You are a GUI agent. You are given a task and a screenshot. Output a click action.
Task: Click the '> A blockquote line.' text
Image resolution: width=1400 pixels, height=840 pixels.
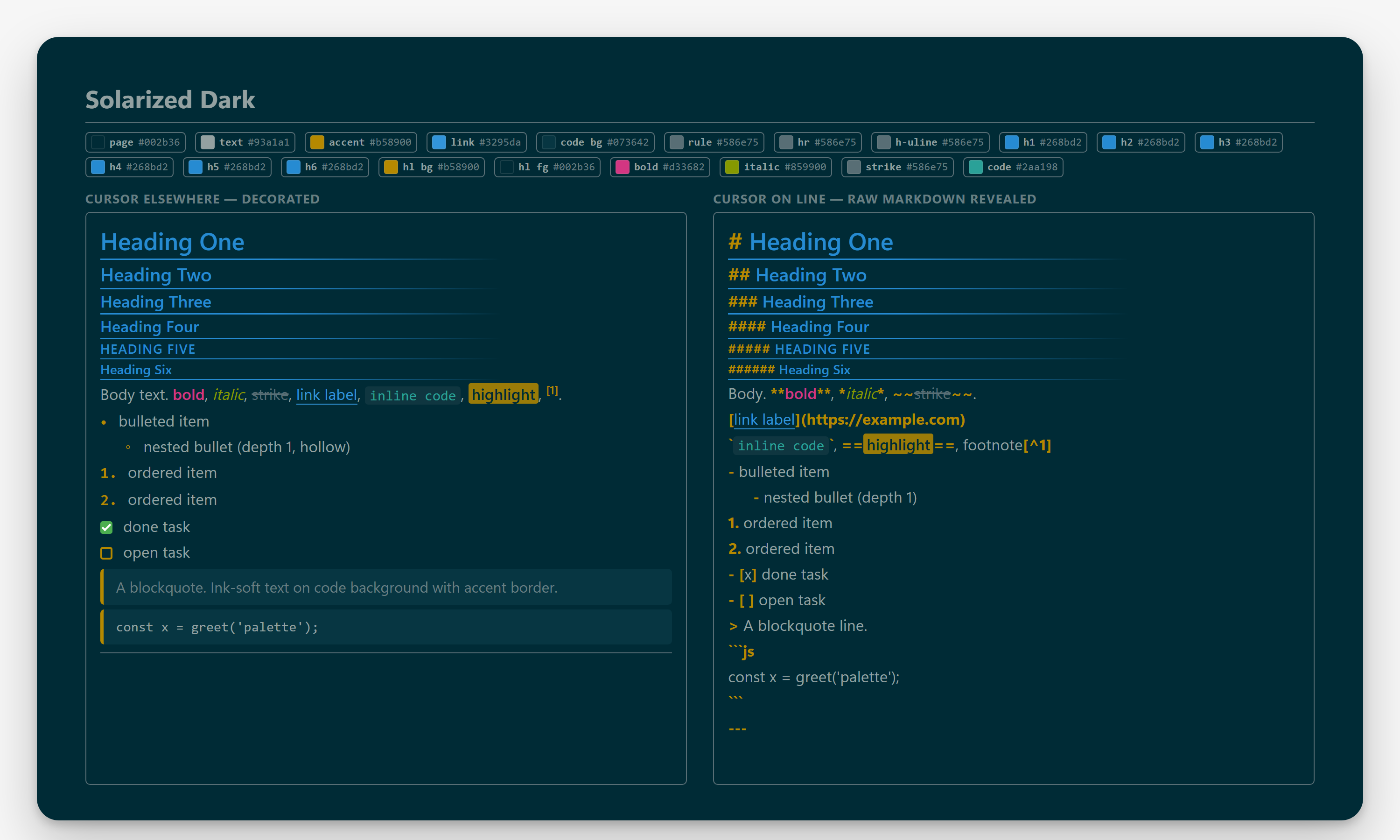[798, 626]
